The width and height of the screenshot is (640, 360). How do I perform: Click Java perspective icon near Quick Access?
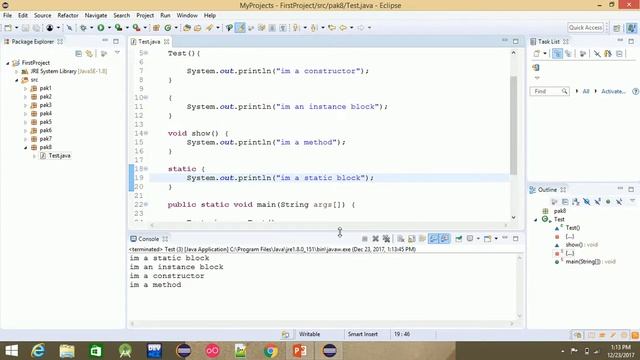tap(631, 28)
